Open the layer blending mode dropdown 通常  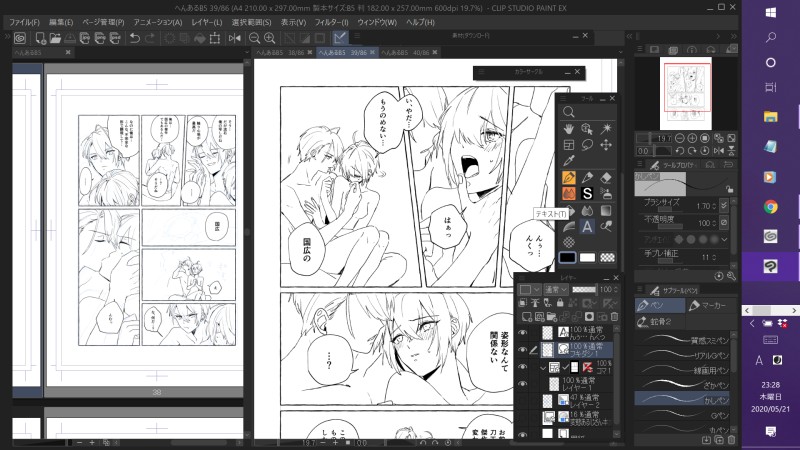(x=556, y=289)
